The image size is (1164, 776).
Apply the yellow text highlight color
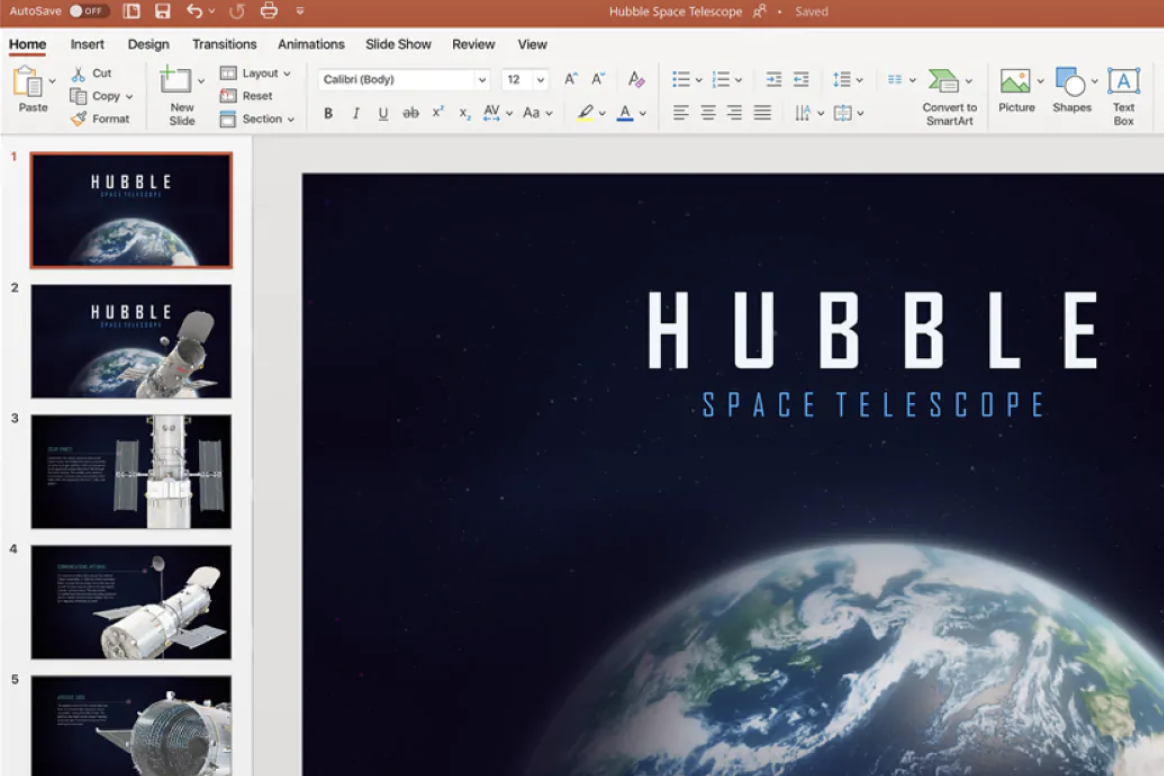pos(585,113)
